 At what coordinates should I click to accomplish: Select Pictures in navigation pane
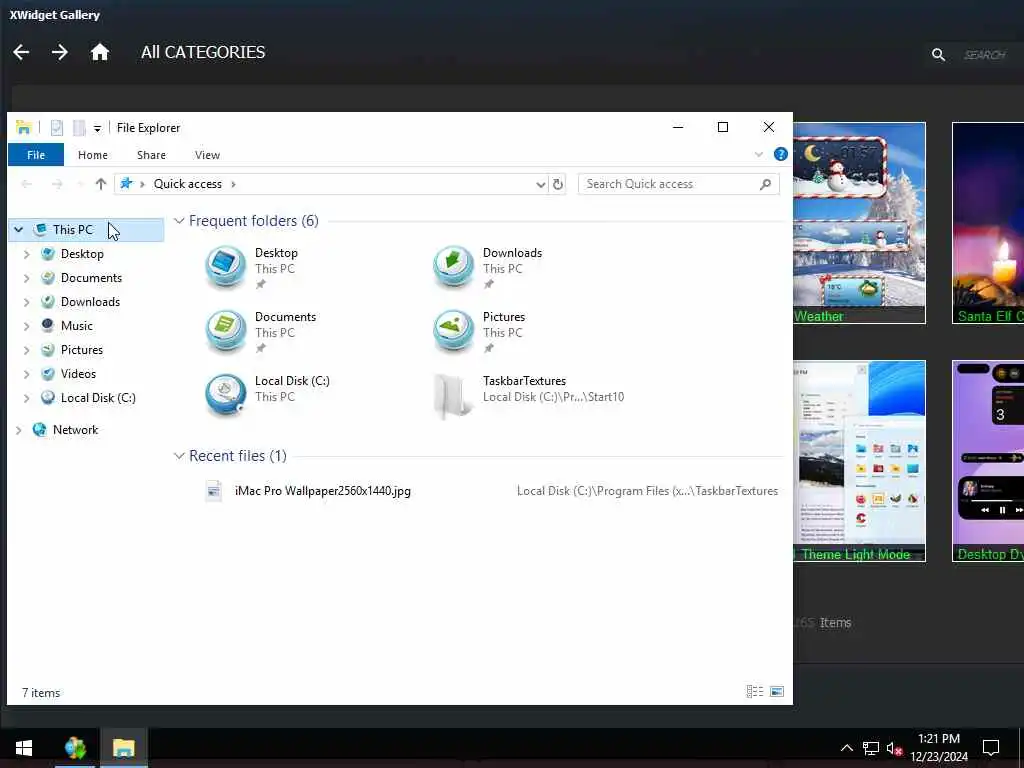[x=82, y=350]
